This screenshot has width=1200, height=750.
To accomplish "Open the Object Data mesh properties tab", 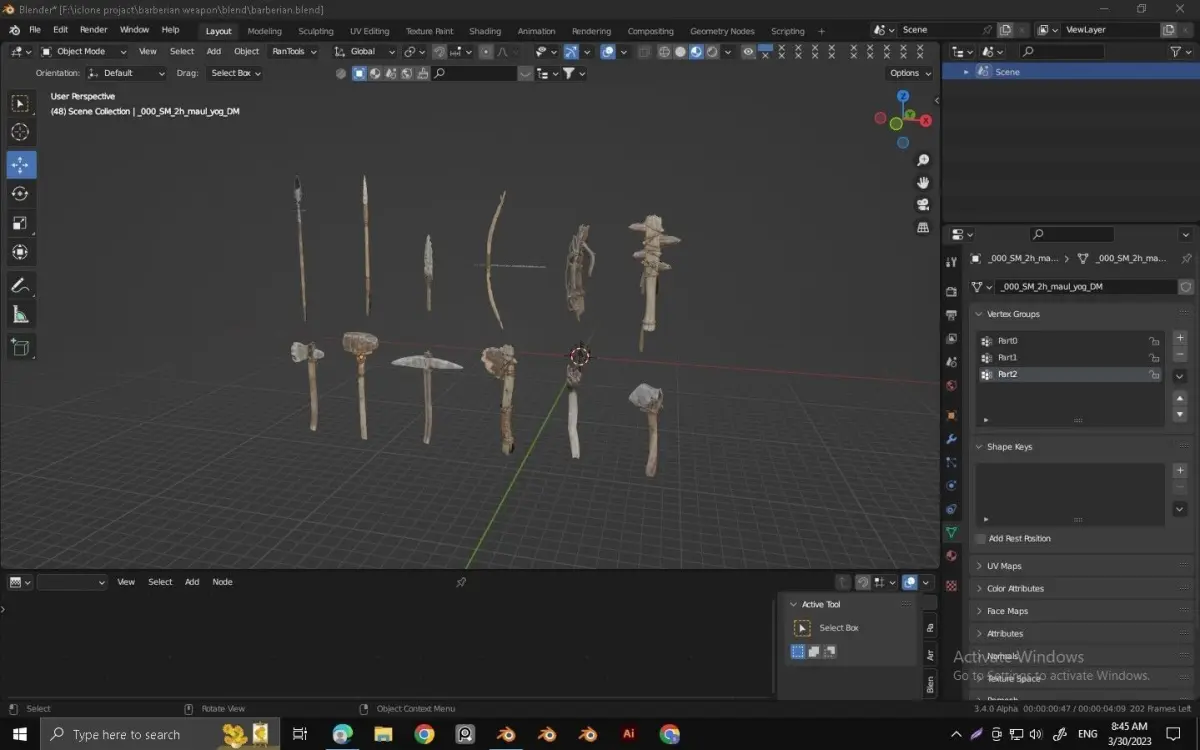I will 951,532.
